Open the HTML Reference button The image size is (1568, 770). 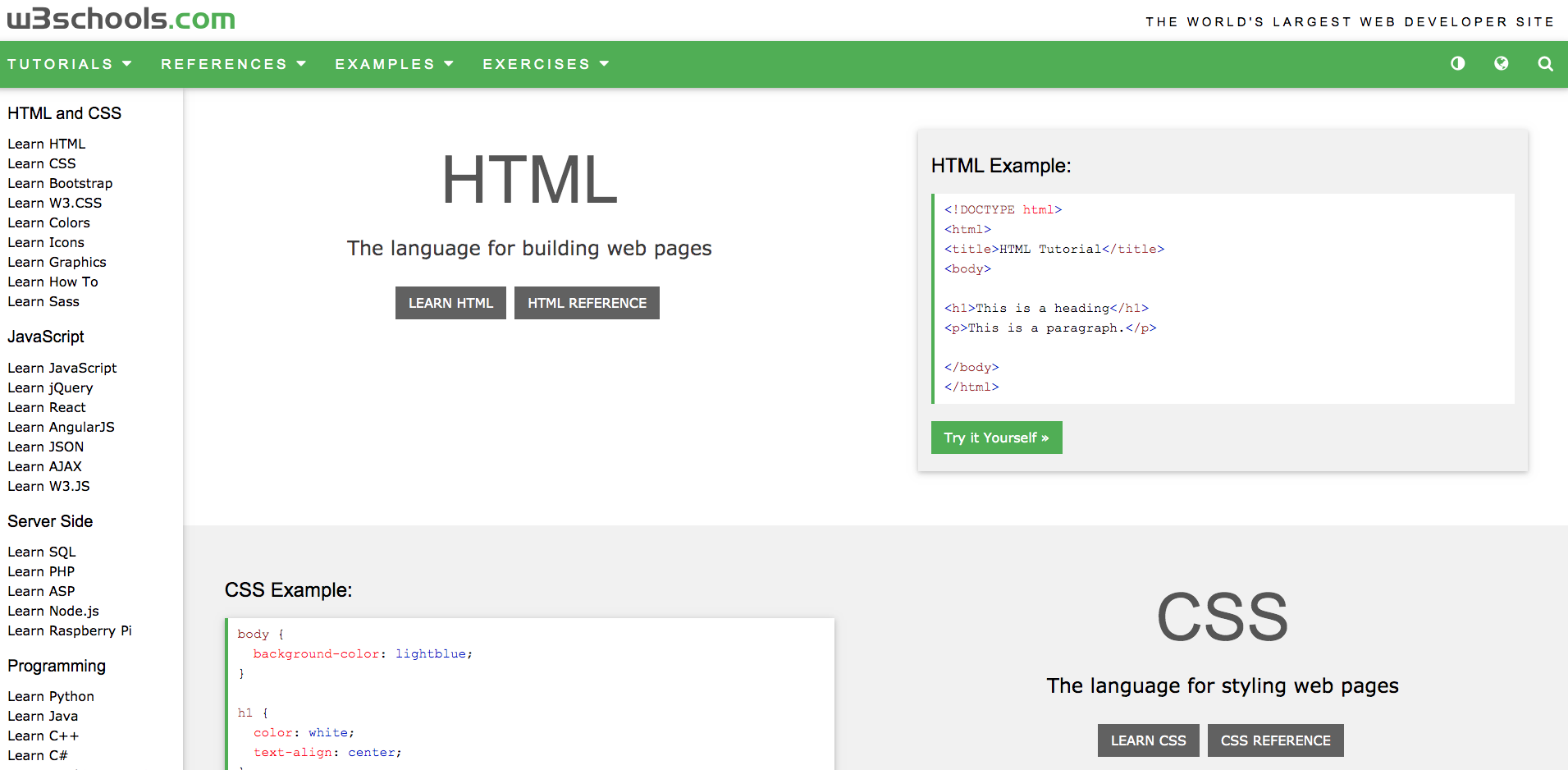pos(587,303)
